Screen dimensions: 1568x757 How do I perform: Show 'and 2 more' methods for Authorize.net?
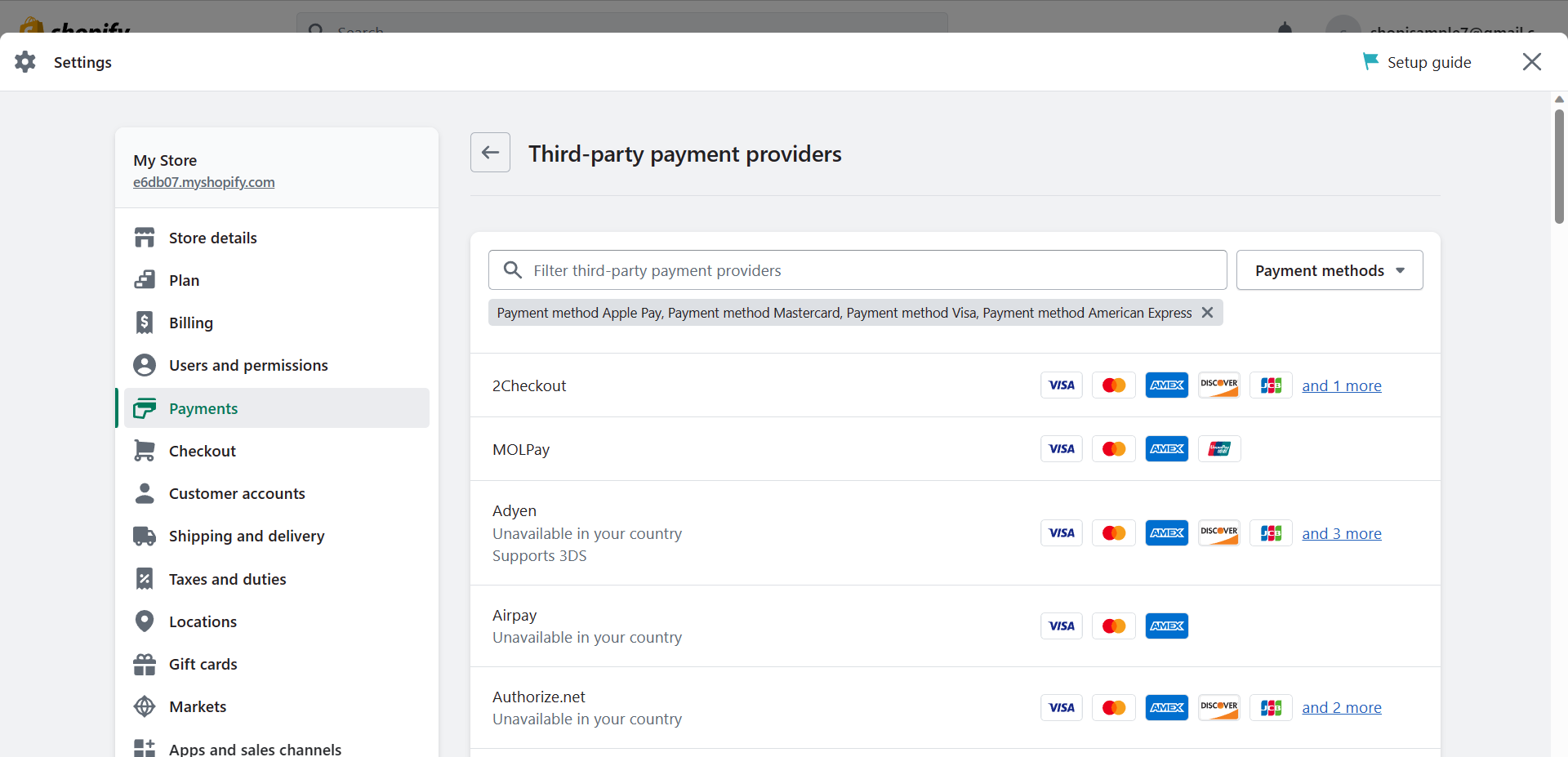1342,707
